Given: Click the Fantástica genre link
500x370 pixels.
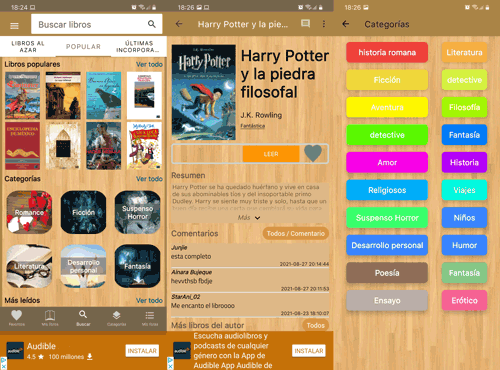Looking at the screenshot, I should coord(253,126).
